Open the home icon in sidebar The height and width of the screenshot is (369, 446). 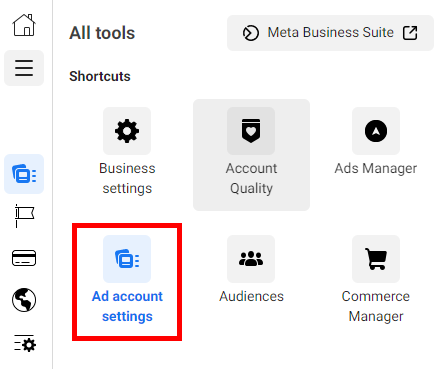pyautogui.click(x=24, y=25)
